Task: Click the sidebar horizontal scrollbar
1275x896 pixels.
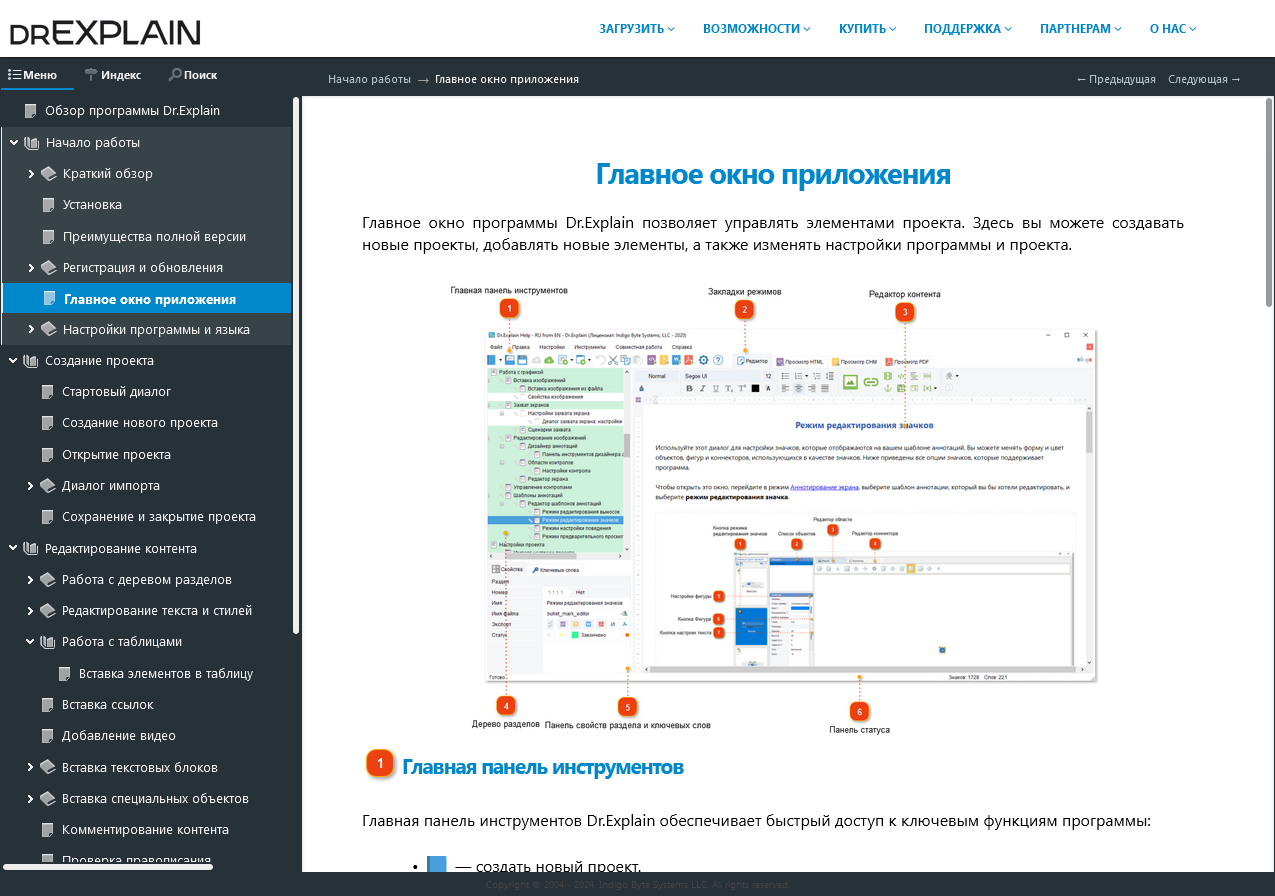Action: tap(108, 867)
